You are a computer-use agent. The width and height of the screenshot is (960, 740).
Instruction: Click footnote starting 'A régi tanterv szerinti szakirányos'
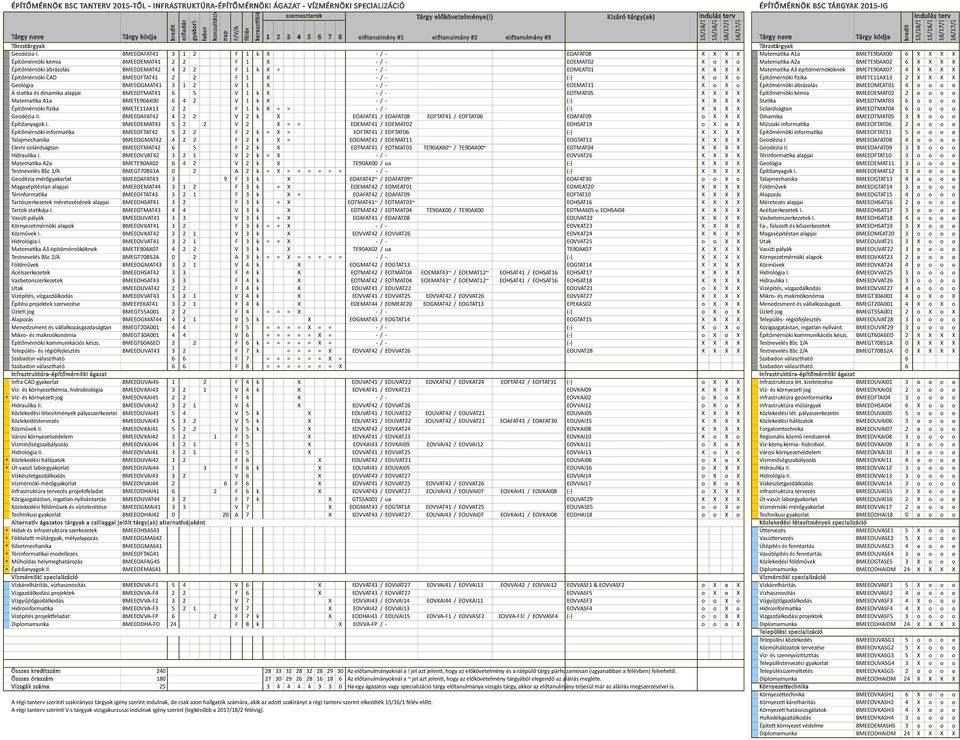coord(222,702)
